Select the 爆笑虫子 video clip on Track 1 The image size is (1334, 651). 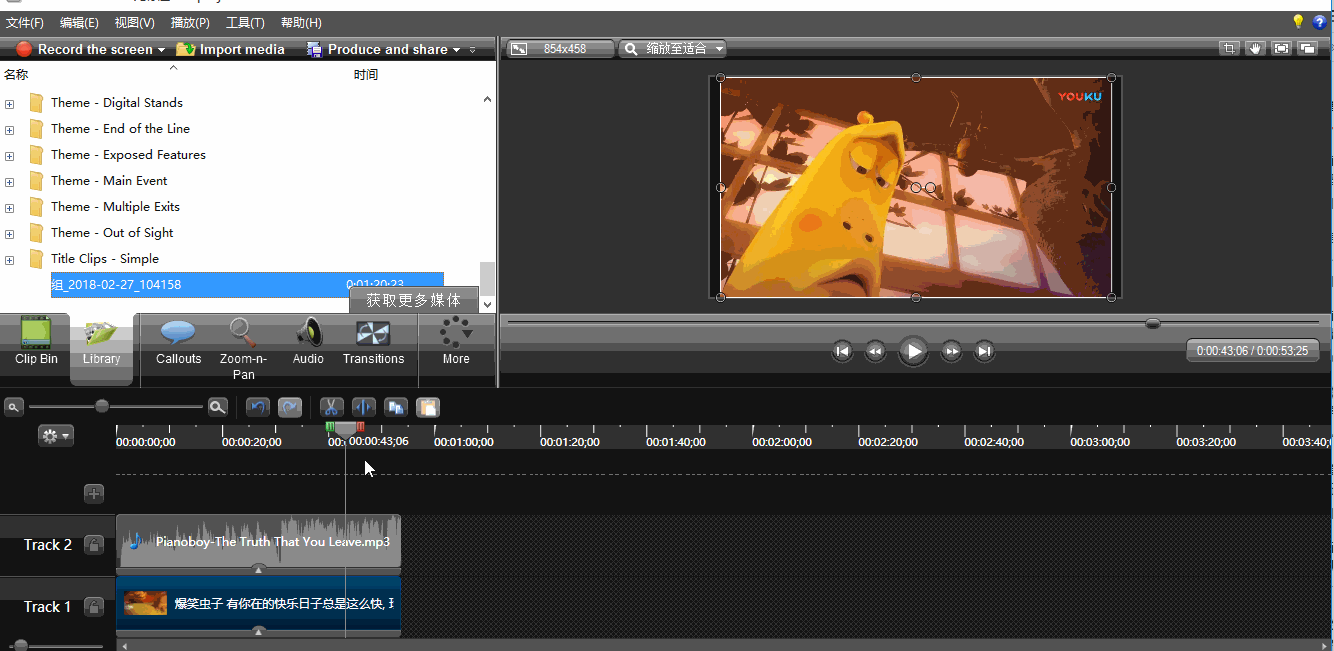tap(258, 604)
